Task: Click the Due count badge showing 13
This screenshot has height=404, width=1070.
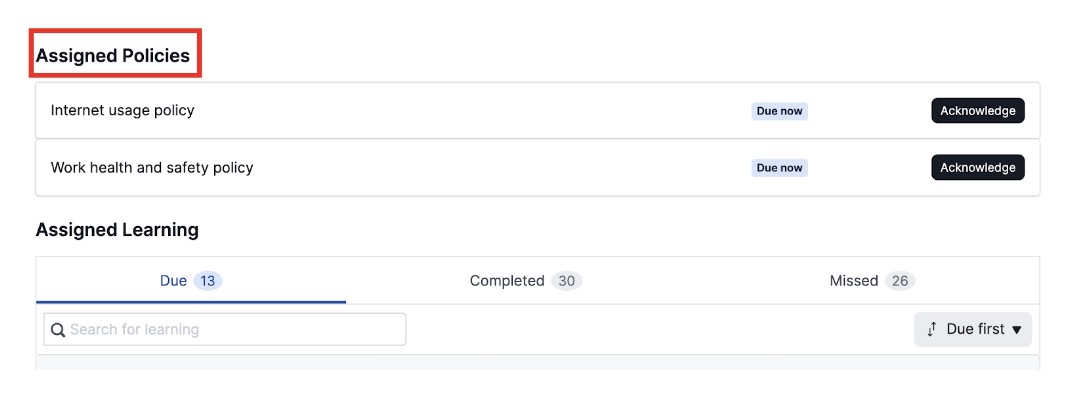Action: click(208, 280)
